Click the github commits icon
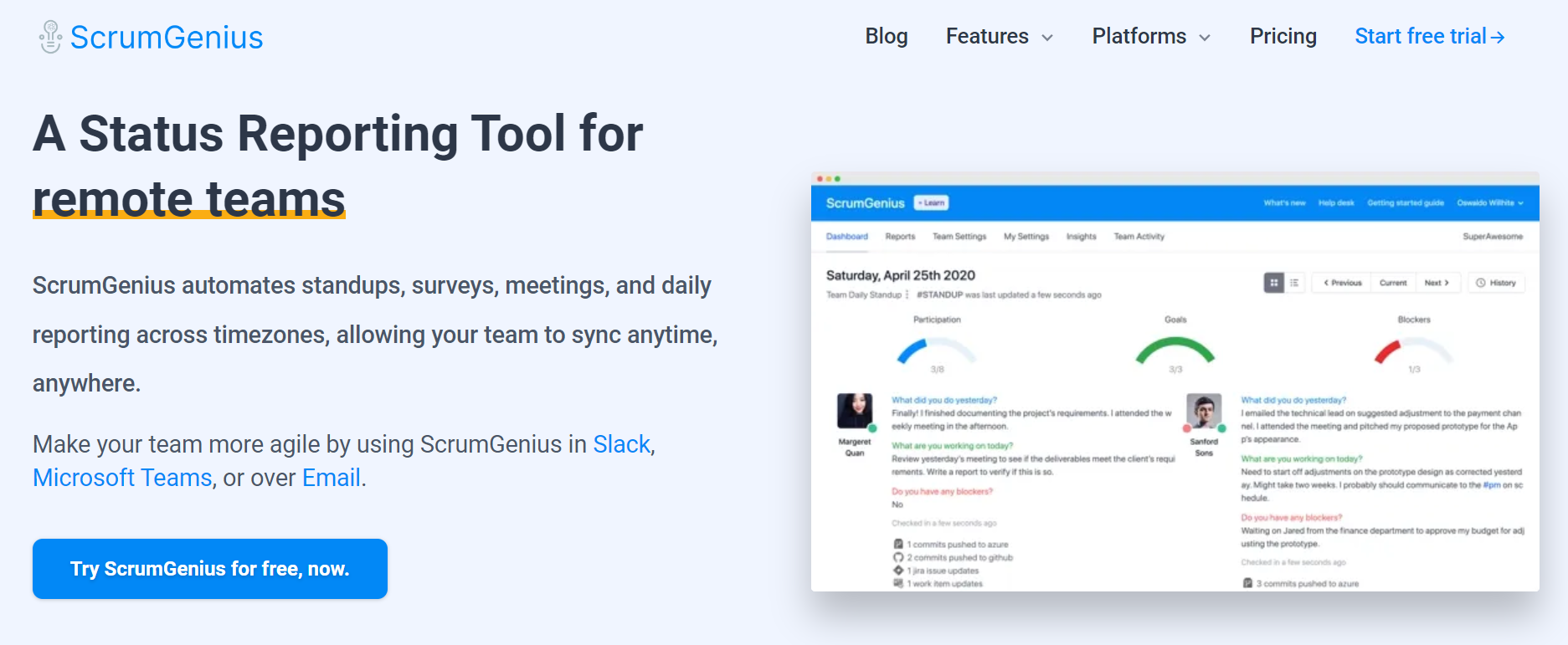The image size is (1568, 645). [x=898, y=557]
